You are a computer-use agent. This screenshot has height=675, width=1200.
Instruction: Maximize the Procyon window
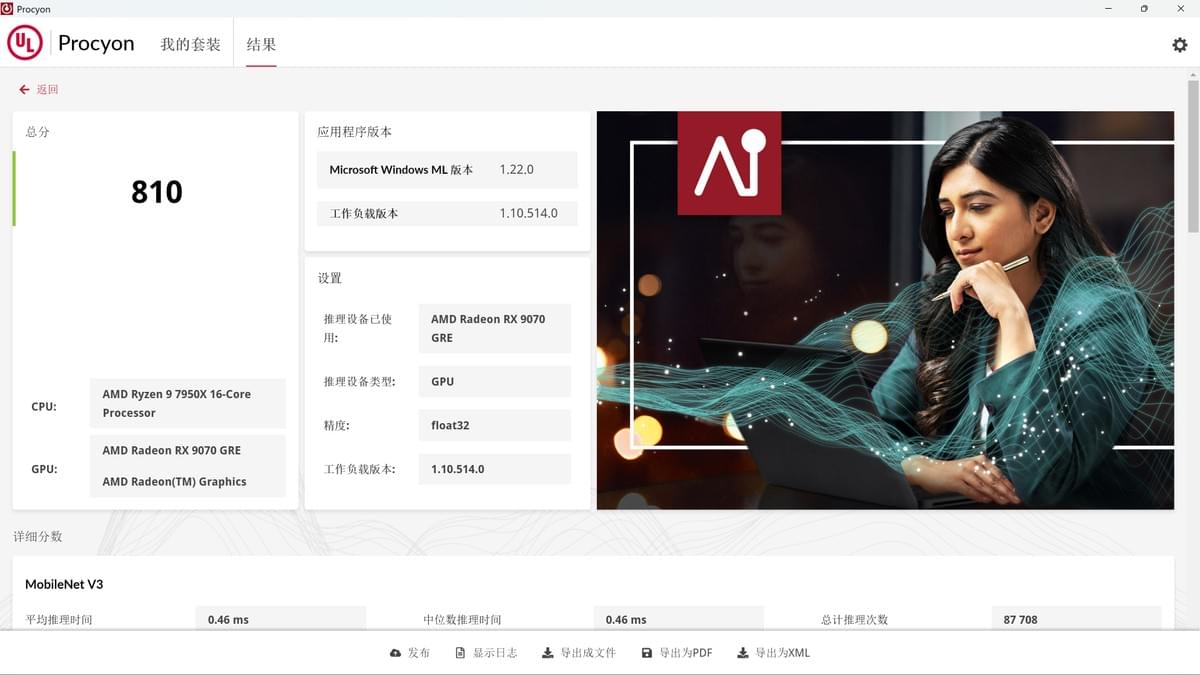click(1144, 8)
